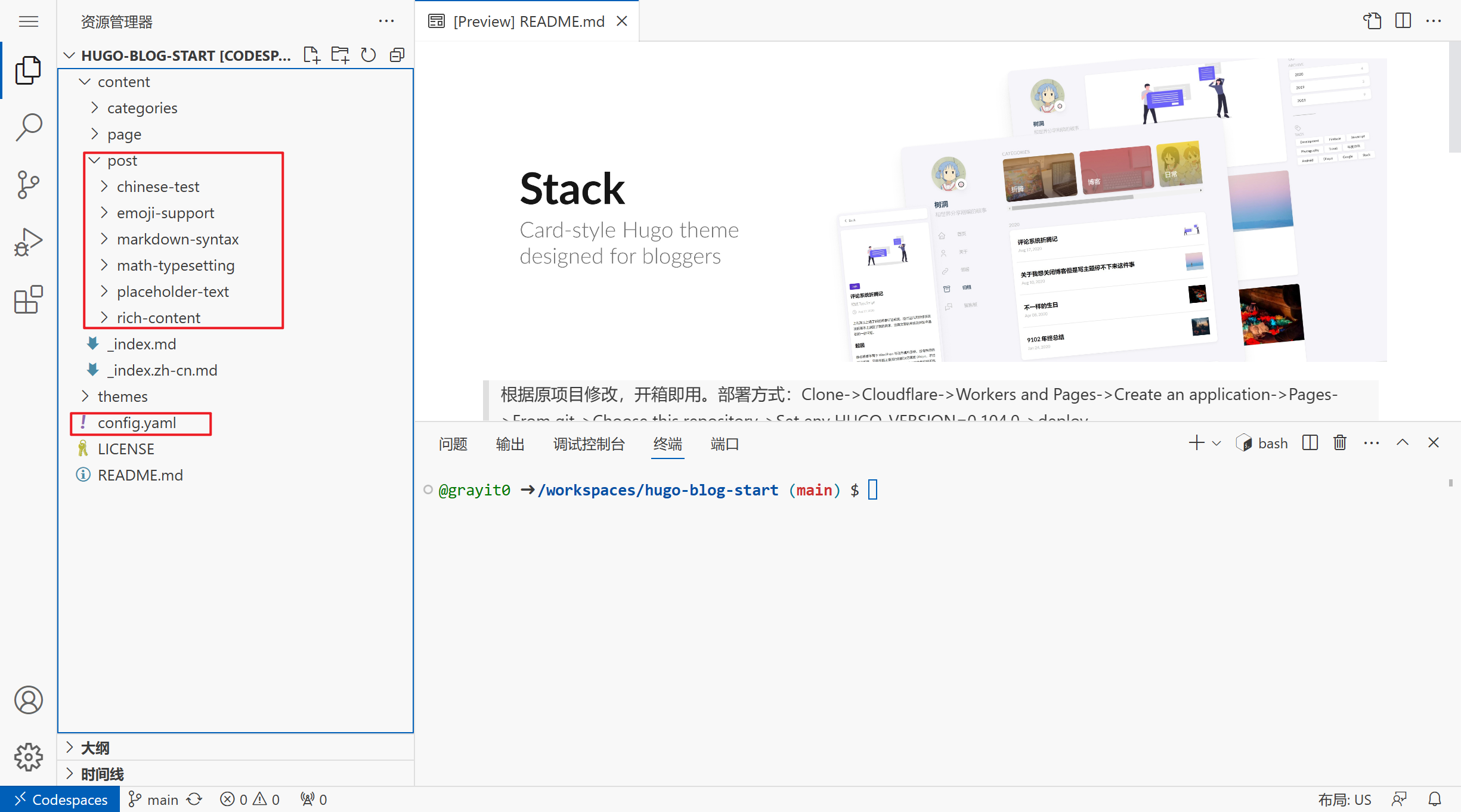Image resolution: width=1461 pixels, height=812 pixels.
Task: Collapse all folders in explorer
Action: pos(397,55)
